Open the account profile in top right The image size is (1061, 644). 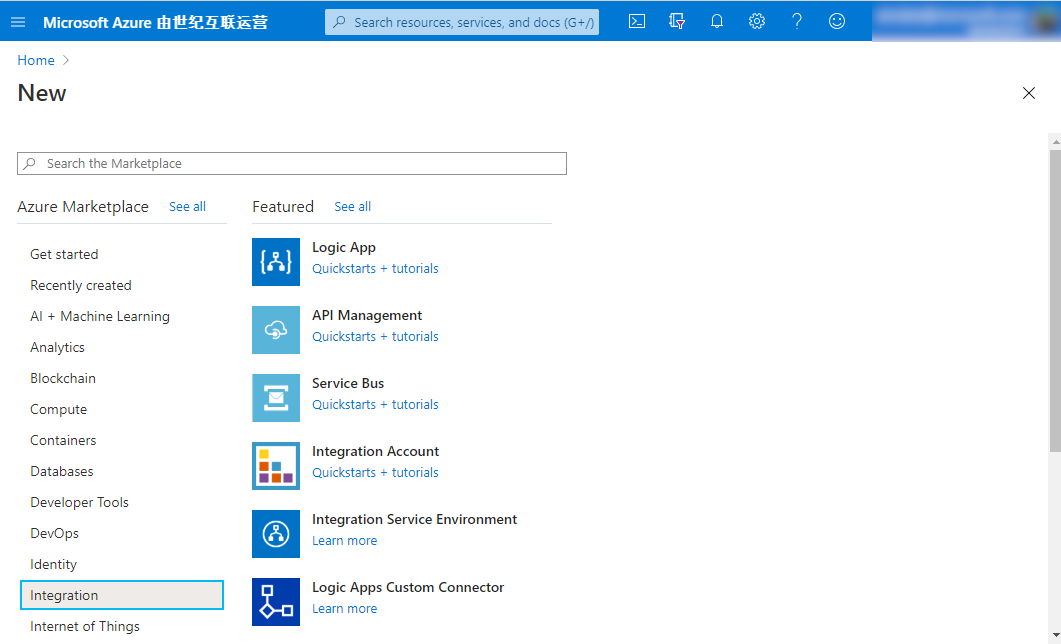(966, 21)
